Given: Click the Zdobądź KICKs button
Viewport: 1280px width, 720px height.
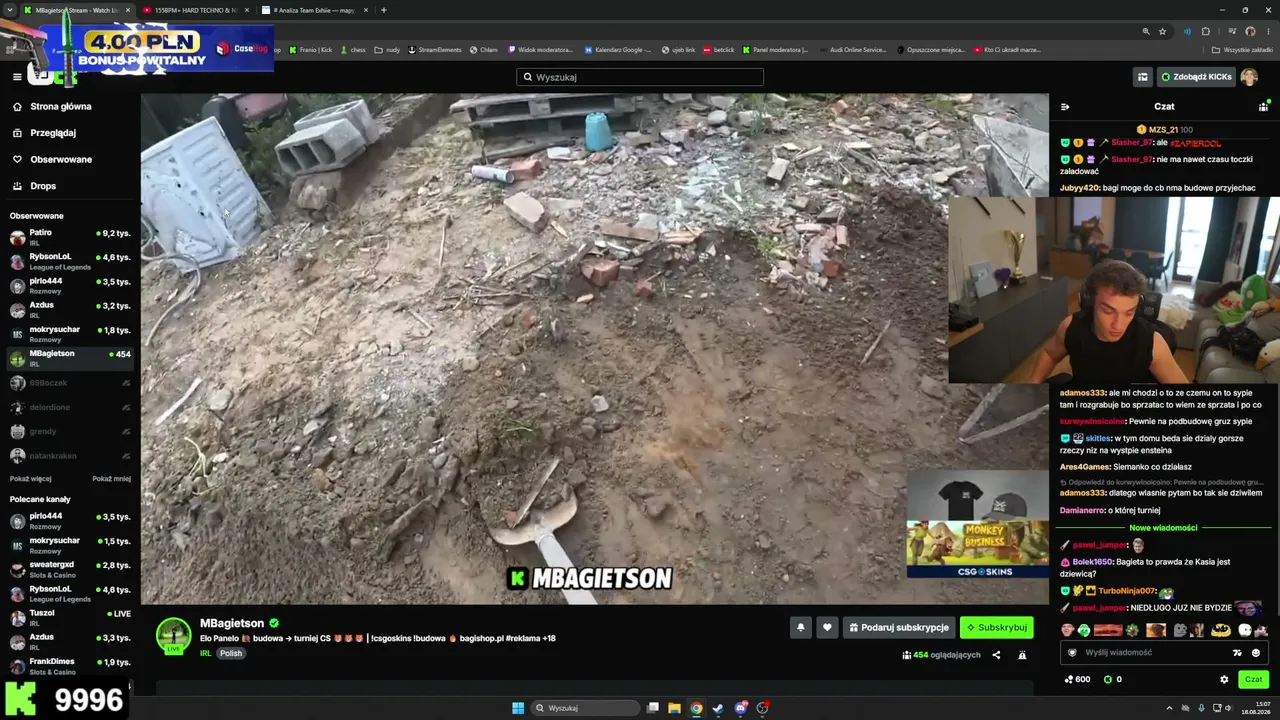Looking at the screenshot, I should click(1196, 77).
